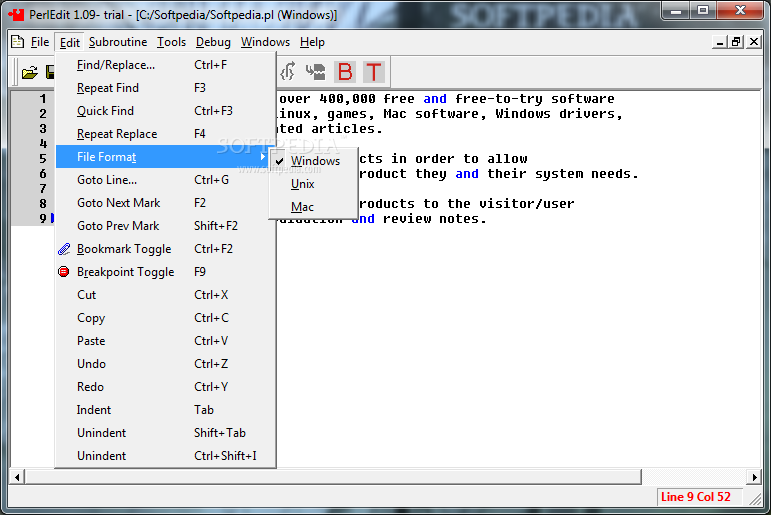Select Goto Prev Mark entry
Image resolution: width=771 pixels, height=515 pixels.
(x=165, y=226)
